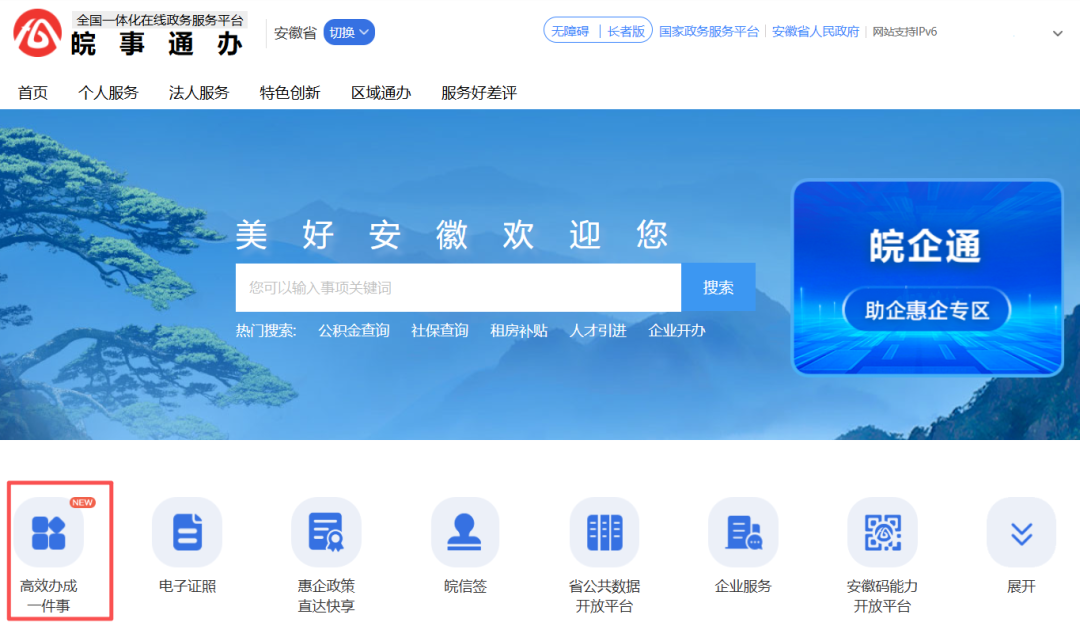Go to the 个人服务 menu

point(108,93)
